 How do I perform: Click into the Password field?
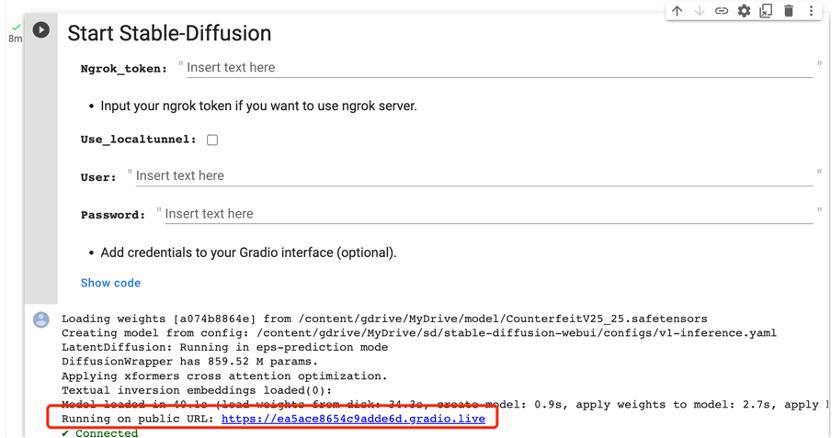(487, 214)
